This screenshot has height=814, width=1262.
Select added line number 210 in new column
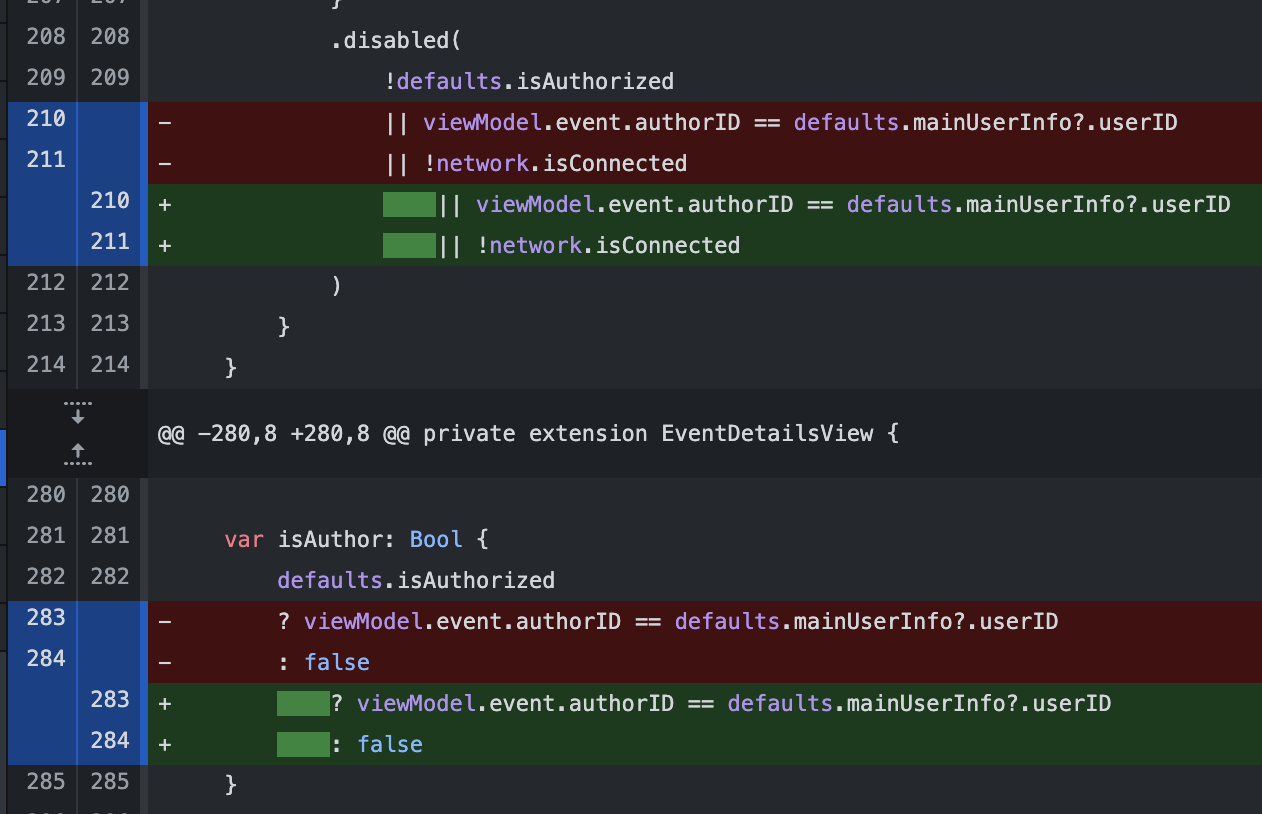click(110, 200)
